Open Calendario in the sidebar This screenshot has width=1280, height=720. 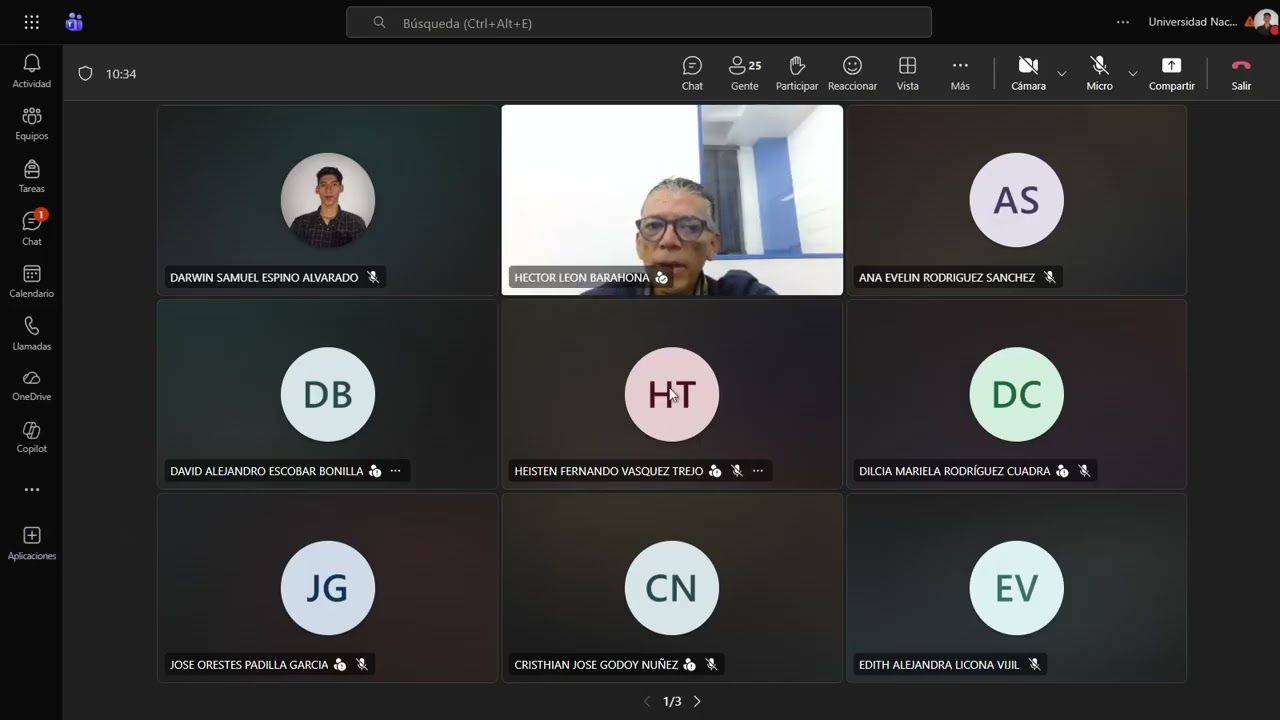click(31, 281)
